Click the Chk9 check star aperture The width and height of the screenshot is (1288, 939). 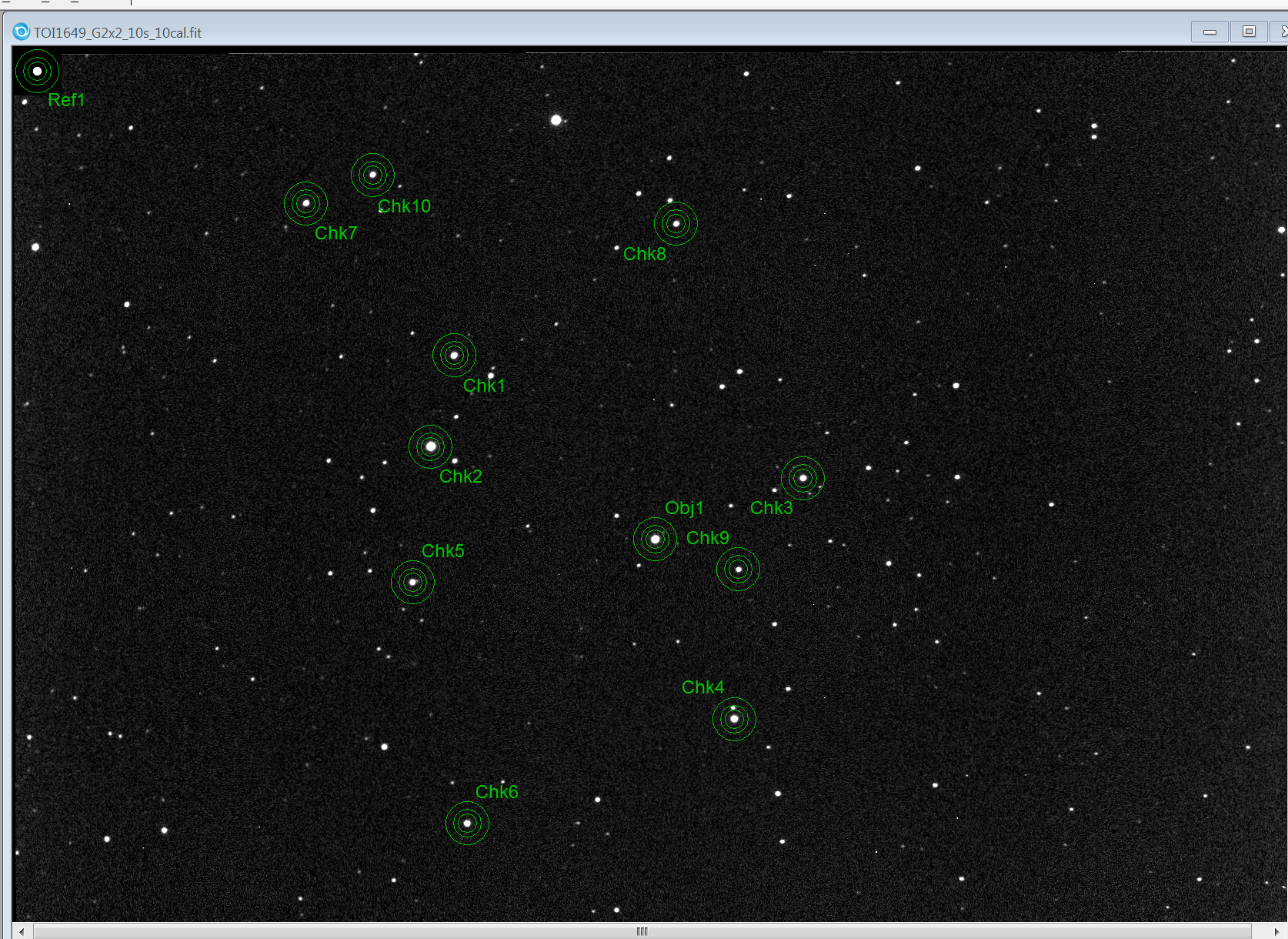(738, 570)
